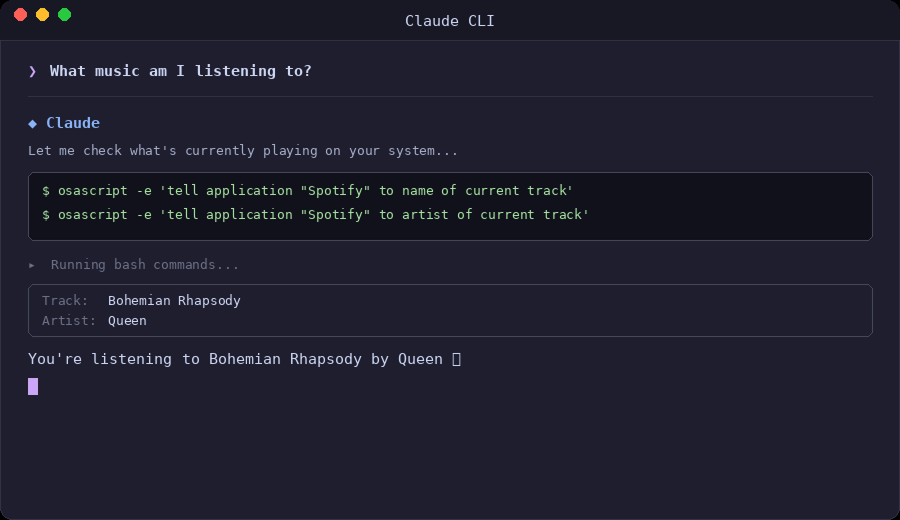Click the Running bash commands status text

145,265
